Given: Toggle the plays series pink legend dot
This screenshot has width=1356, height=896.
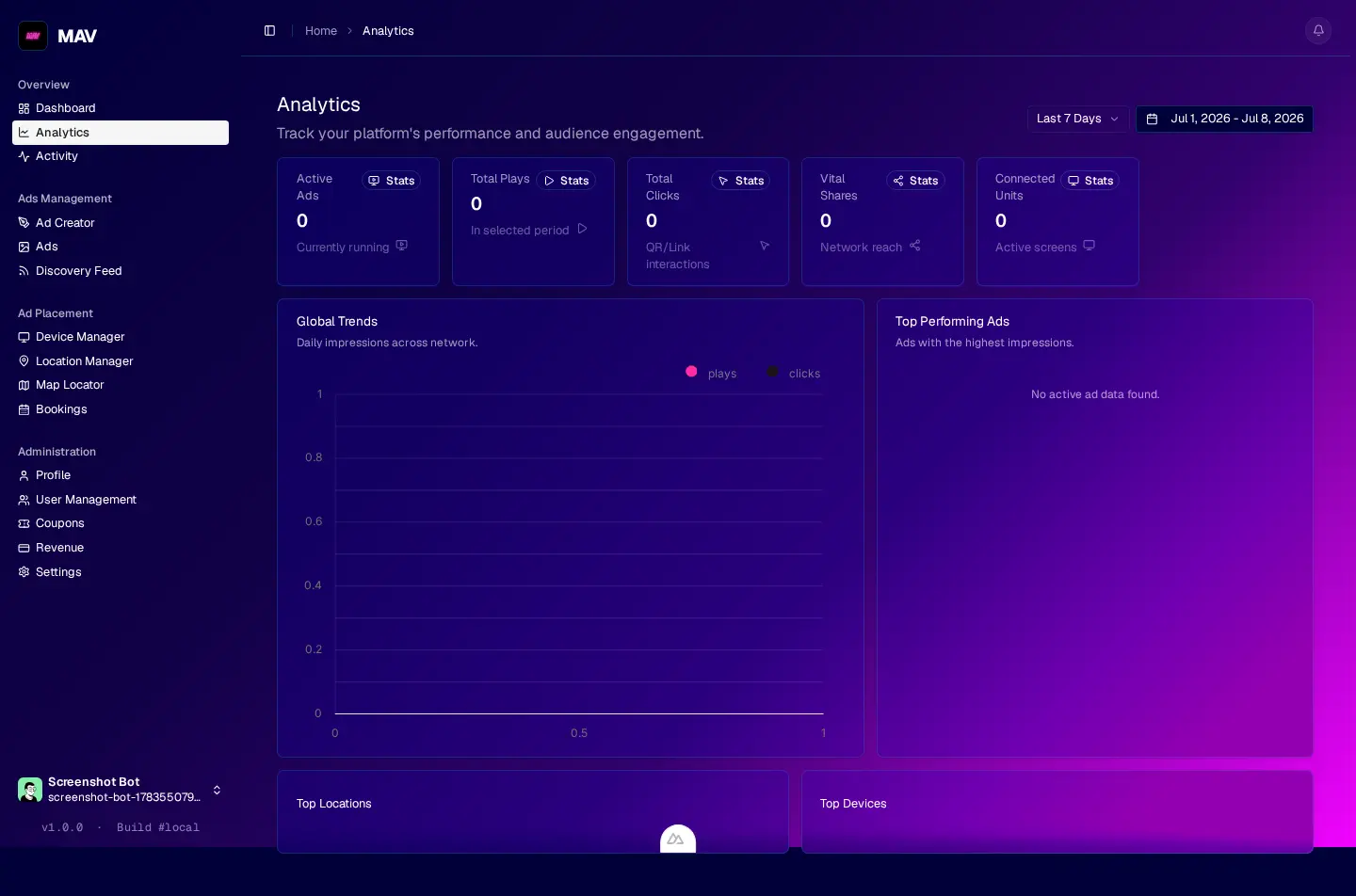Looking at the screenshot, I should pos(691,372).
